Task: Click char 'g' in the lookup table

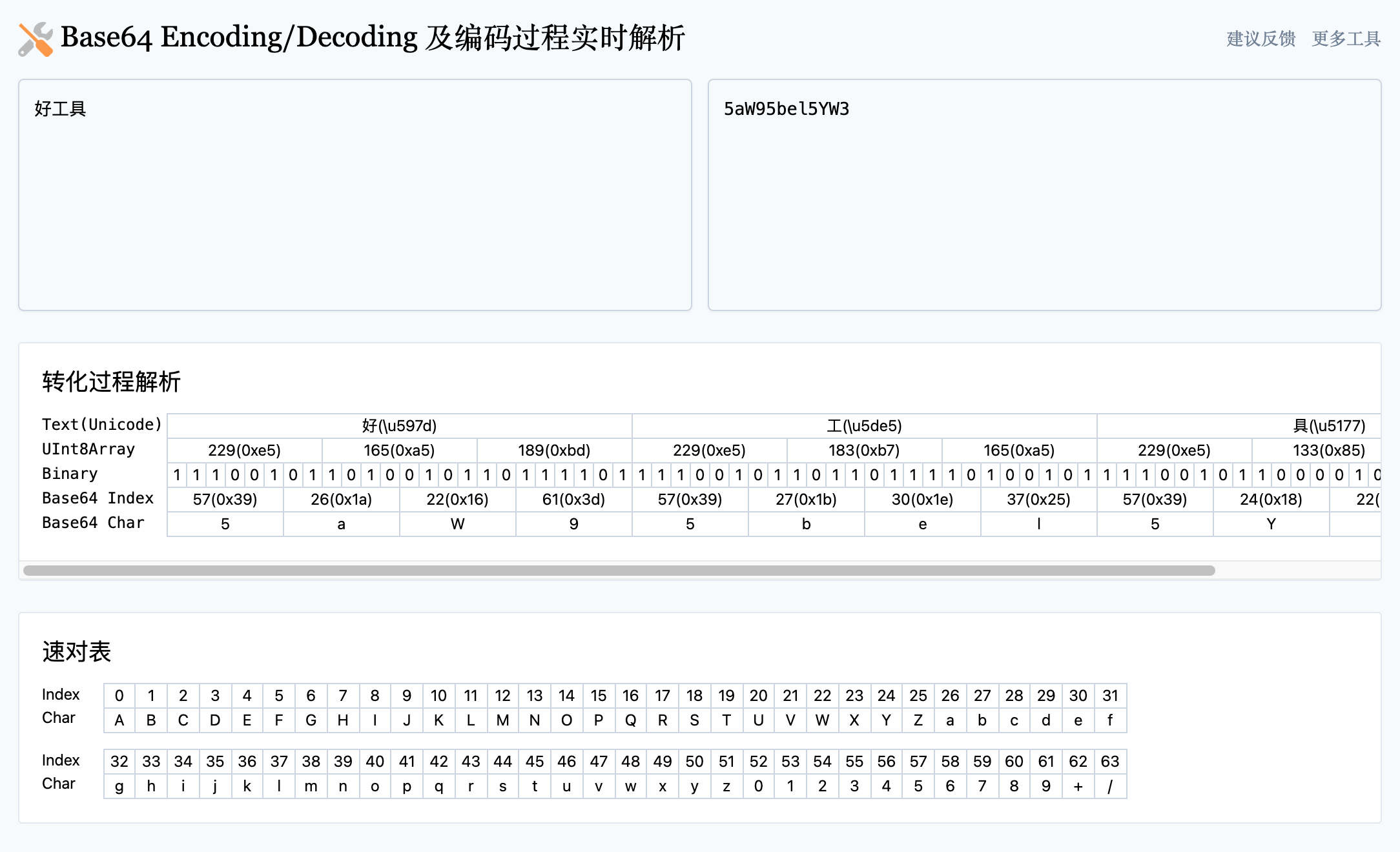Action: point(119,786)
